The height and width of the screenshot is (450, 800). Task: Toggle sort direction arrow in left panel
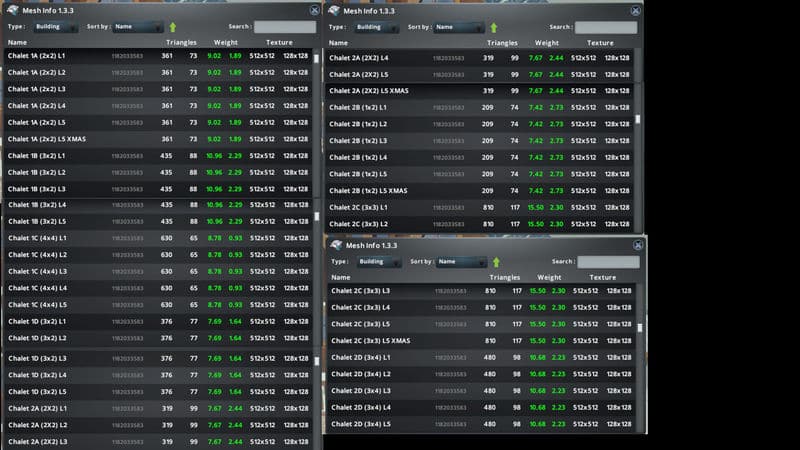point(173,27)
